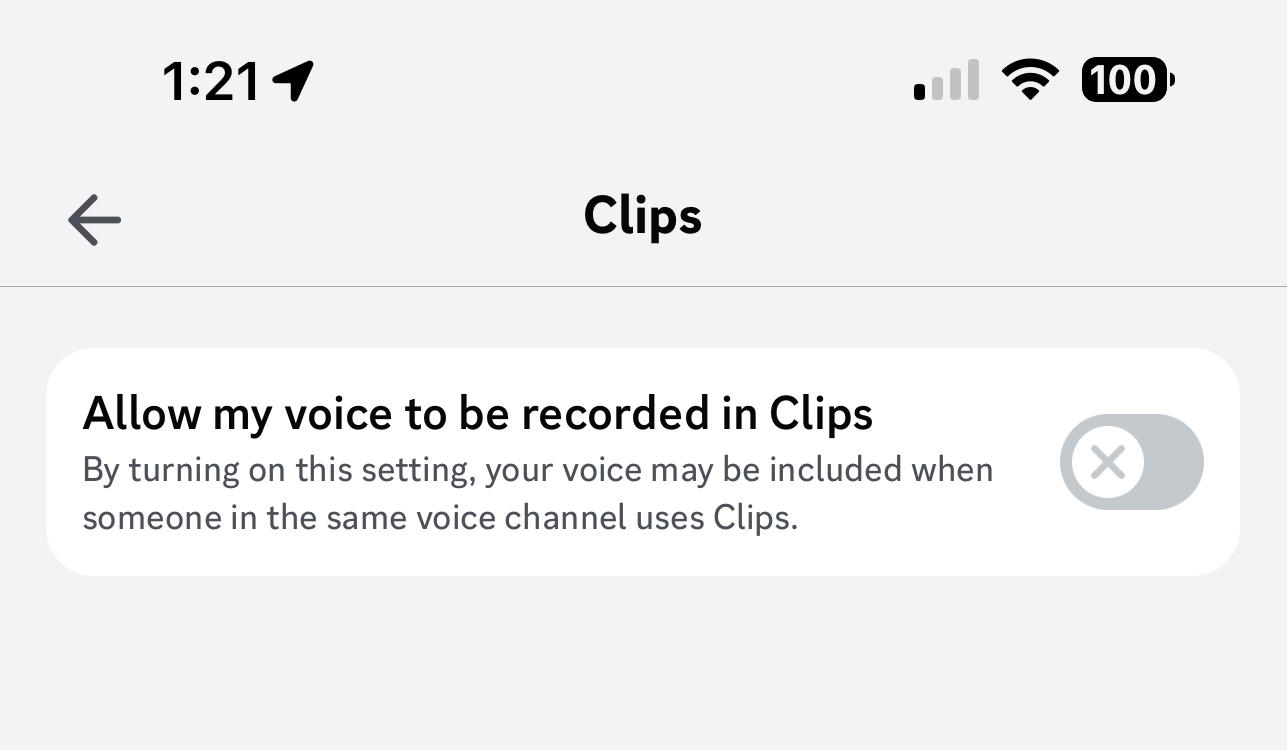Click the gray track of the voice toggle

point(1172,462)
